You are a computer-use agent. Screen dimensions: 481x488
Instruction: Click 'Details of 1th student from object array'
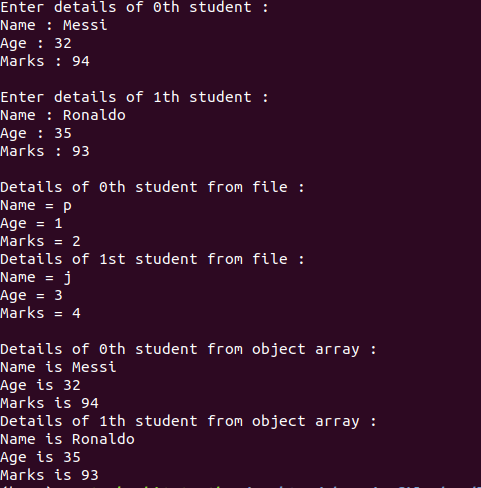[188, 422]
